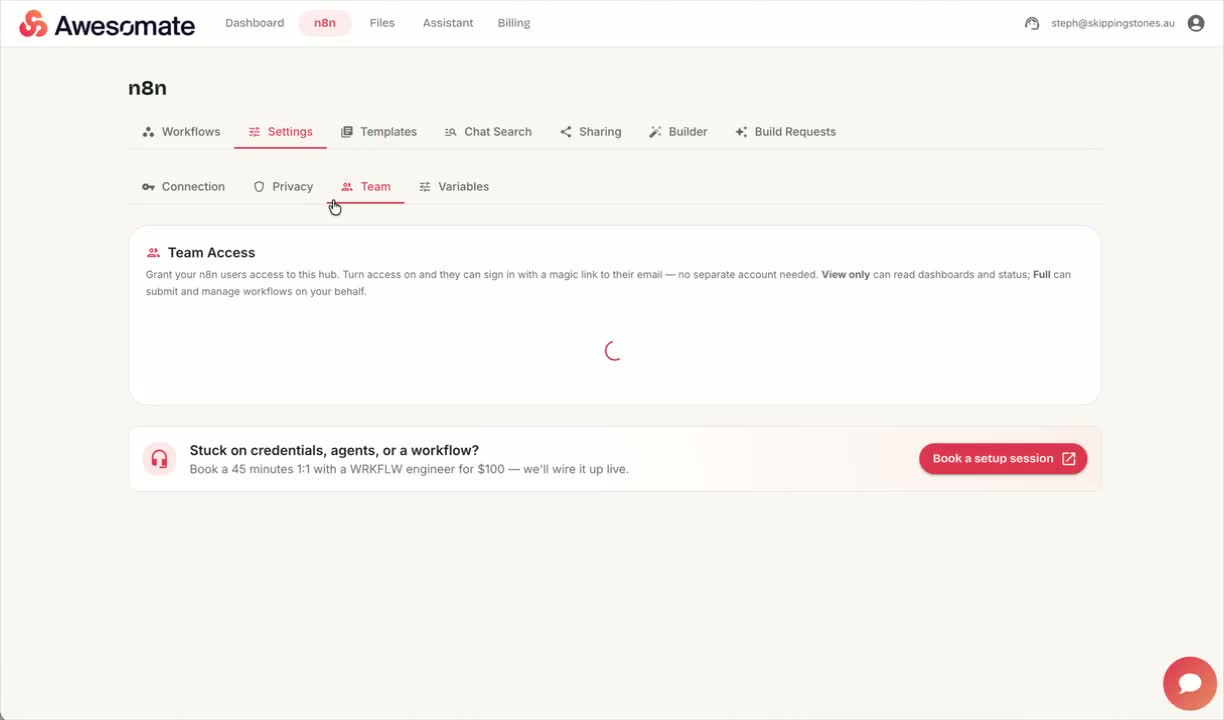The height and width of the screenshot is (720, 1224).
Task: Click the Chat Search magnifier icon
Action: 451,132
